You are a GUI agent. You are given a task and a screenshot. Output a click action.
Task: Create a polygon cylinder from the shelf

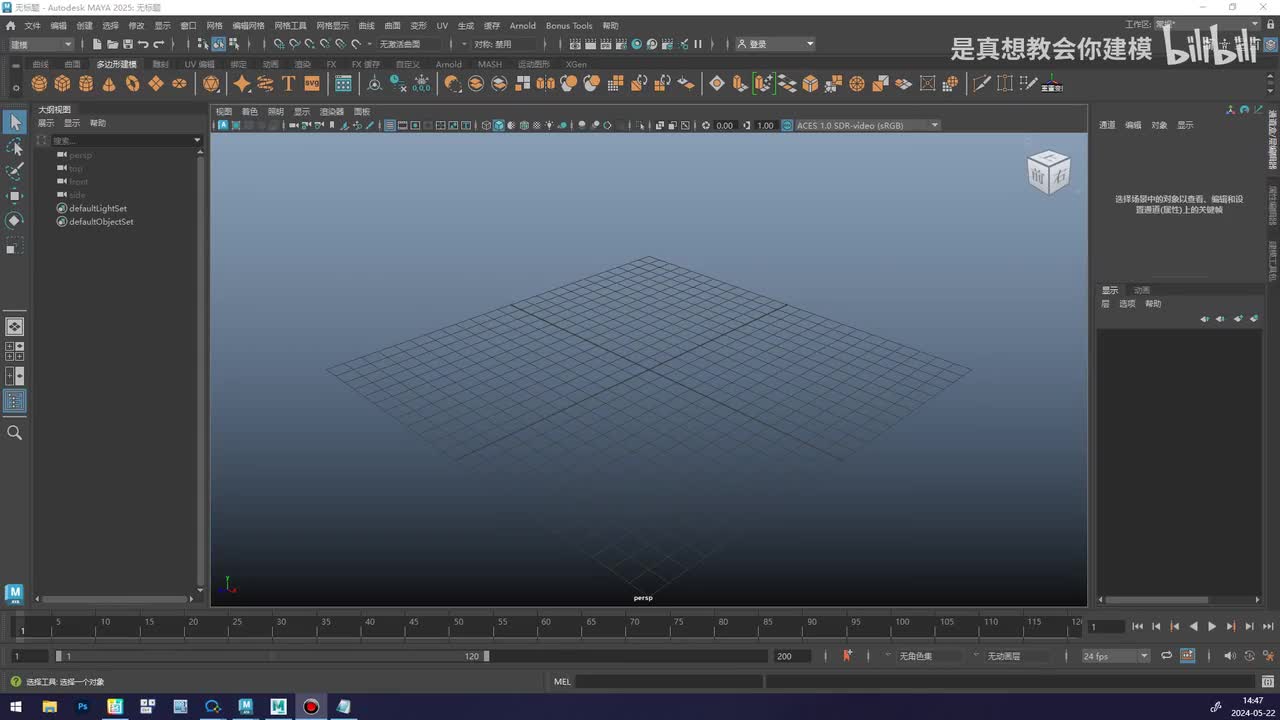click(x=85, y=84)
